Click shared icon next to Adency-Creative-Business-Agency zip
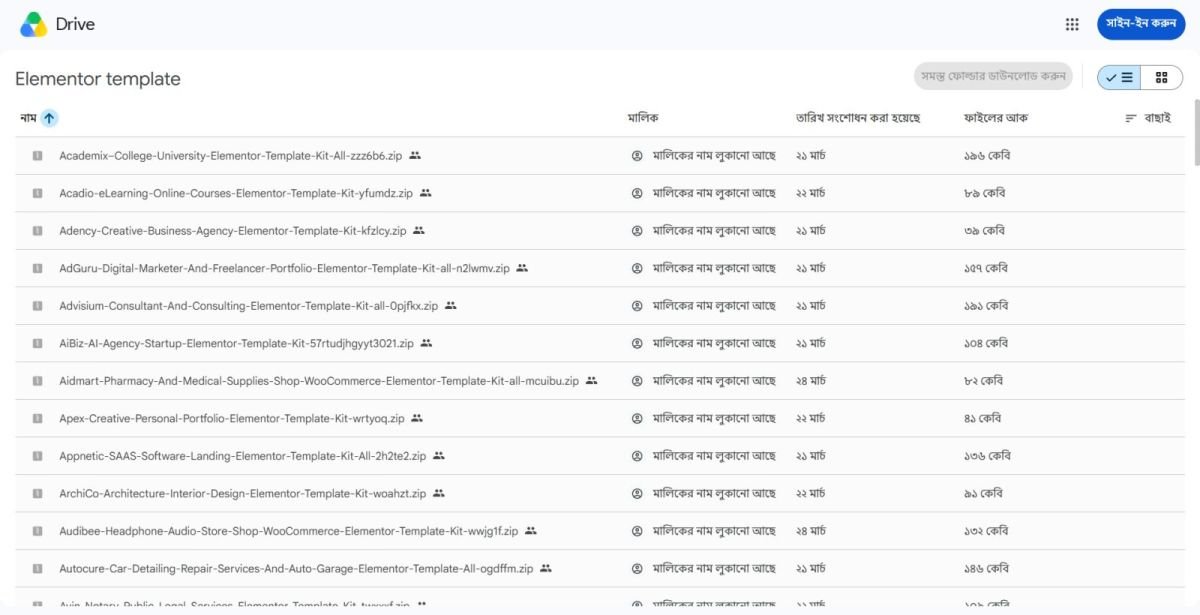The height and width of the screenshot is (615, 1200). [x=419, y=231]
